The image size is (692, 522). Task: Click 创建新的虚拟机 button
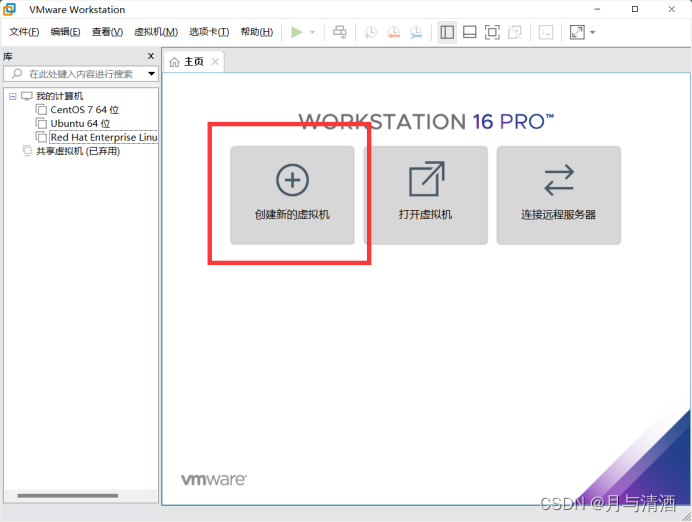[292, 195]
